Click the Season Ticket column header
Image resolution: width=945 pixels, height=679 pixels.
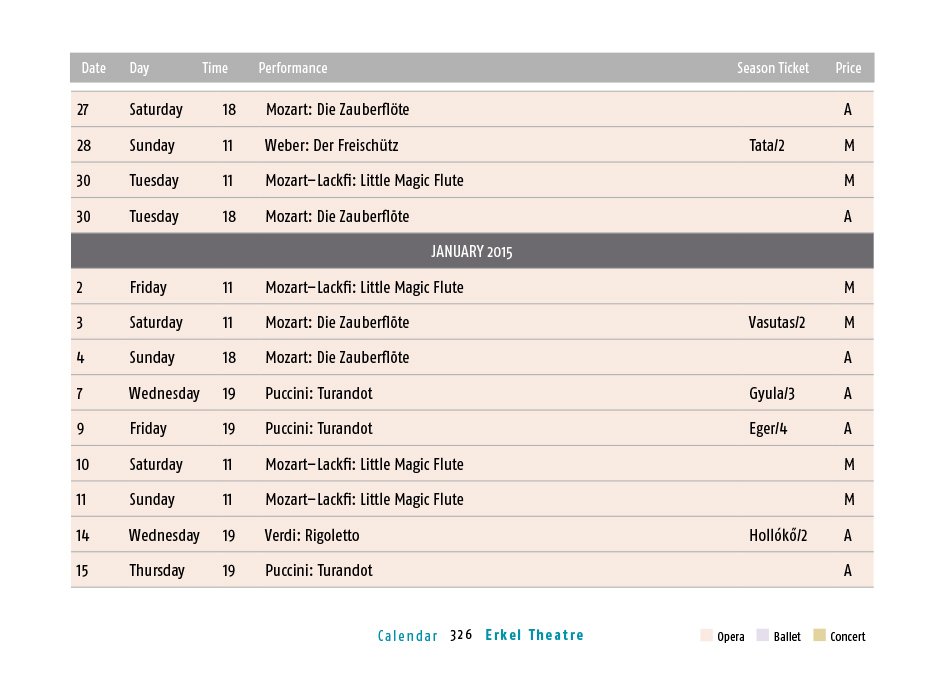pos(773,68)
